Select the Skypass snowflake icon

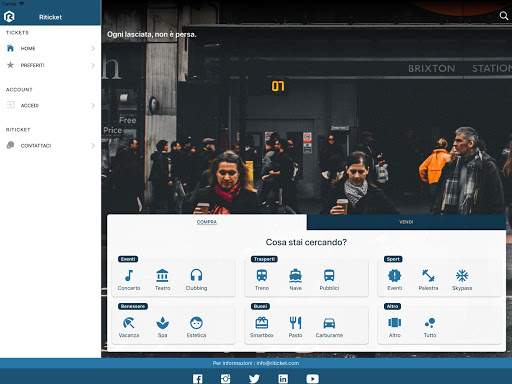point(462,275)
